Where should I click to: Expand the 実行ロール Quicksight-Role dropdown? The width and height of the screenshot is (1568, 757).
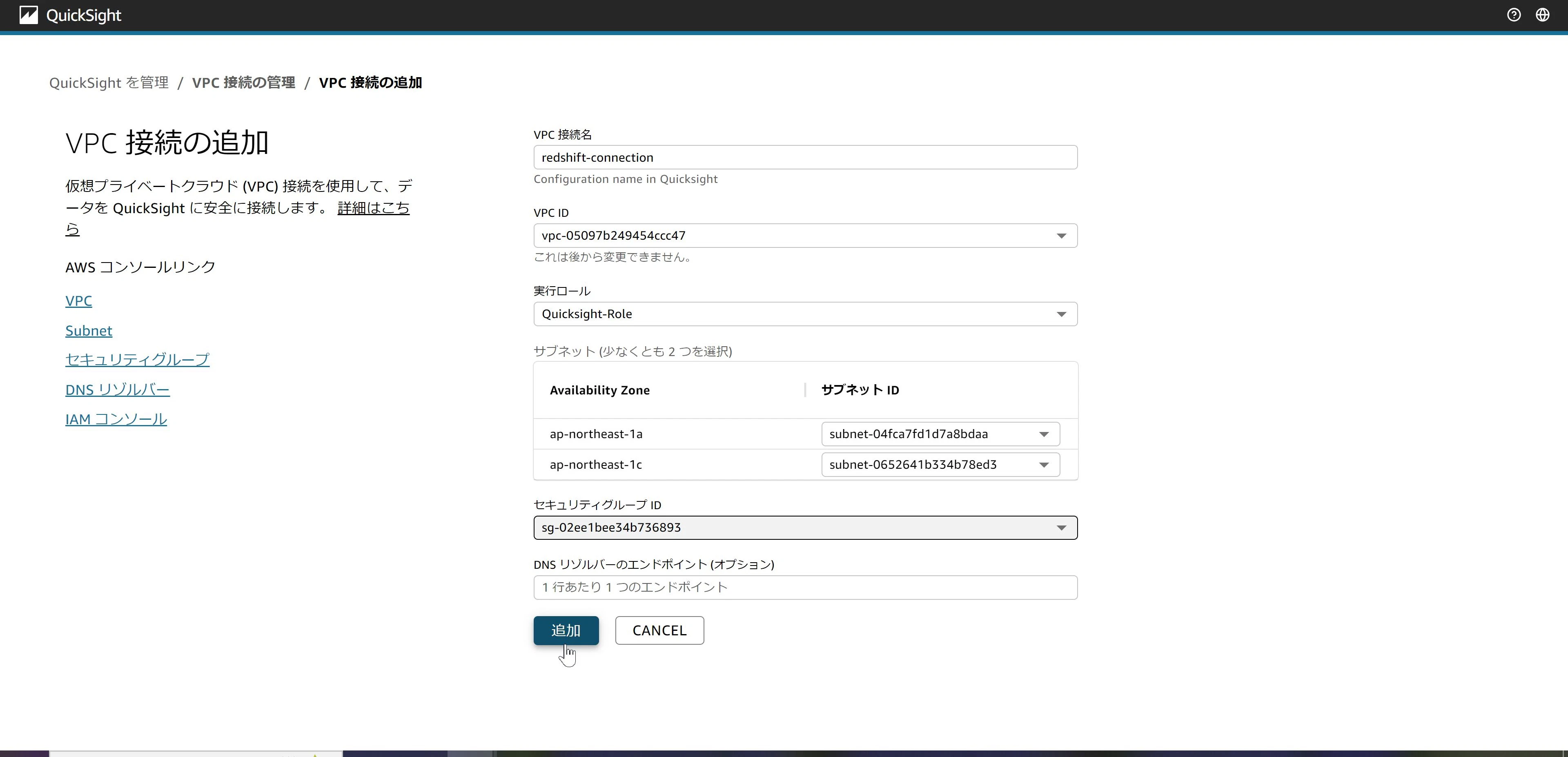point(805,314)
